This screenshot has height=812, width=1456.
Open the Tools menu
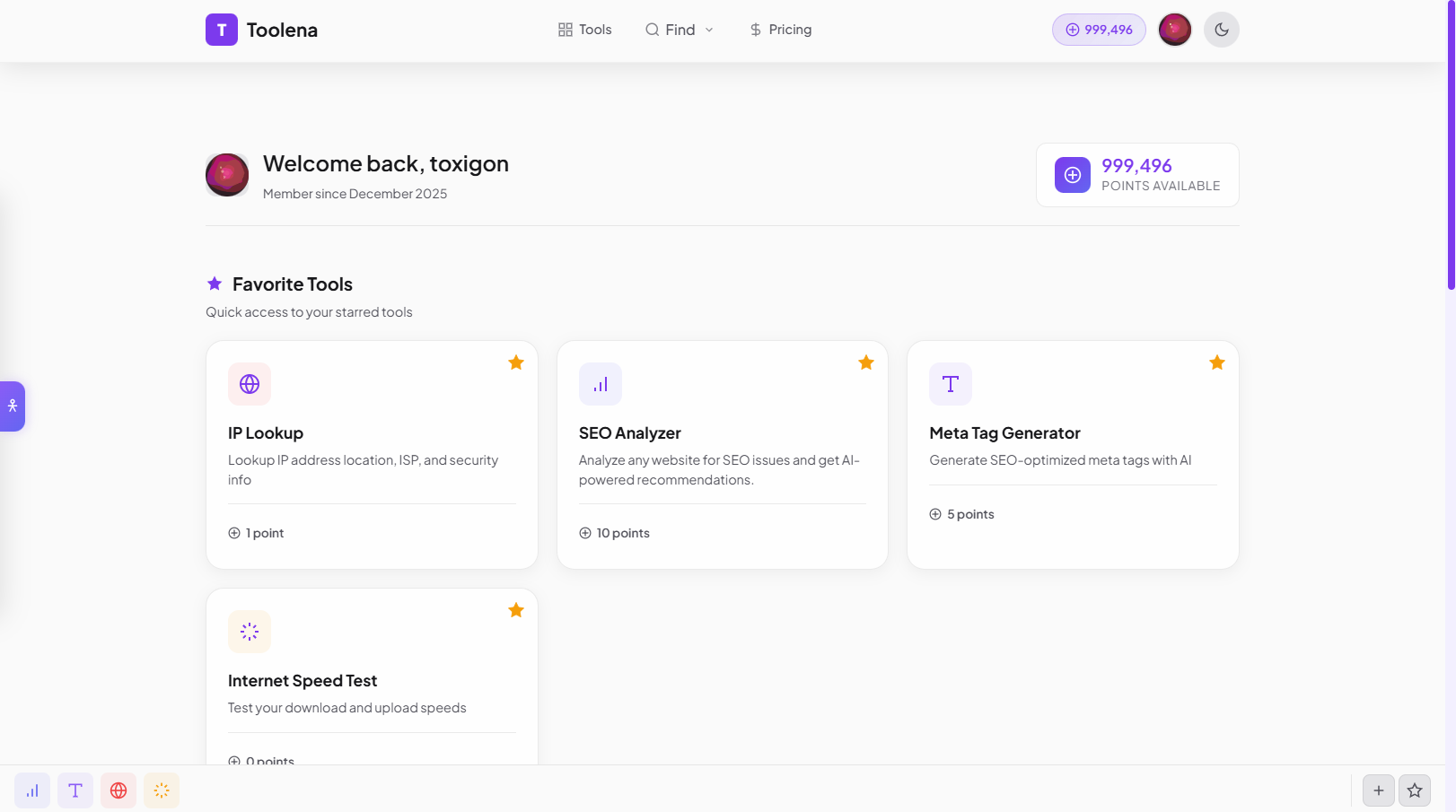tap(584, 30)
